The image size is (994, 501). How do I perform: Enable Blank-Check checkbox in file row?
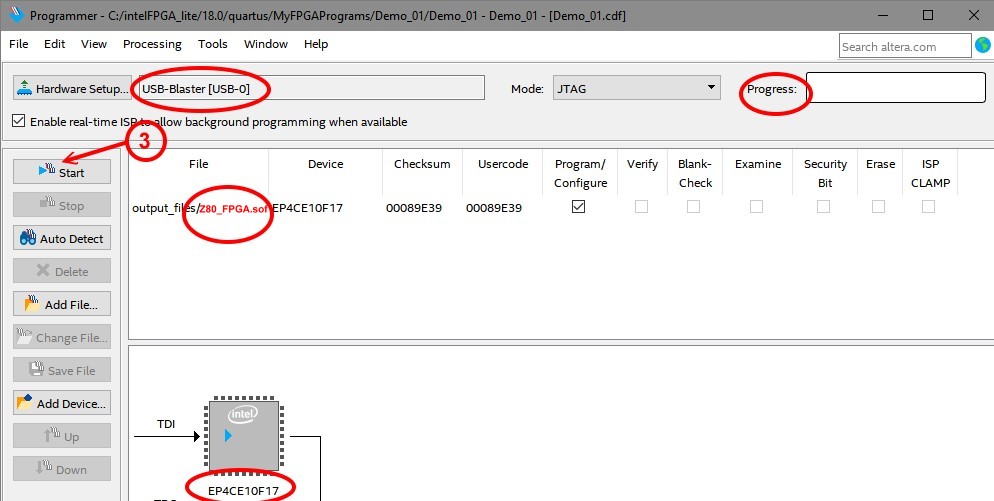coord(694,207)
